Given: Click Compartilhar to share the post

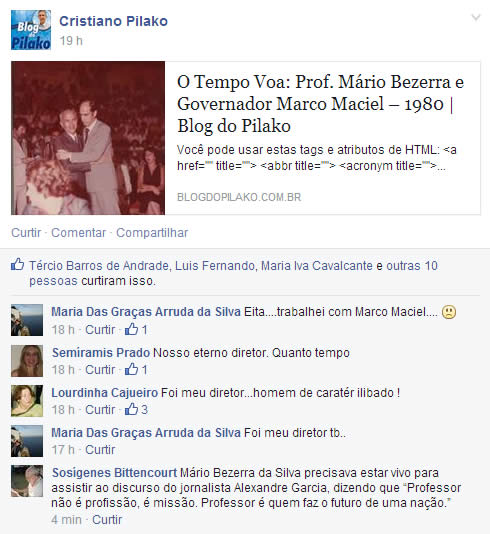Looking at the screenshot, I should tap(152, 233).
